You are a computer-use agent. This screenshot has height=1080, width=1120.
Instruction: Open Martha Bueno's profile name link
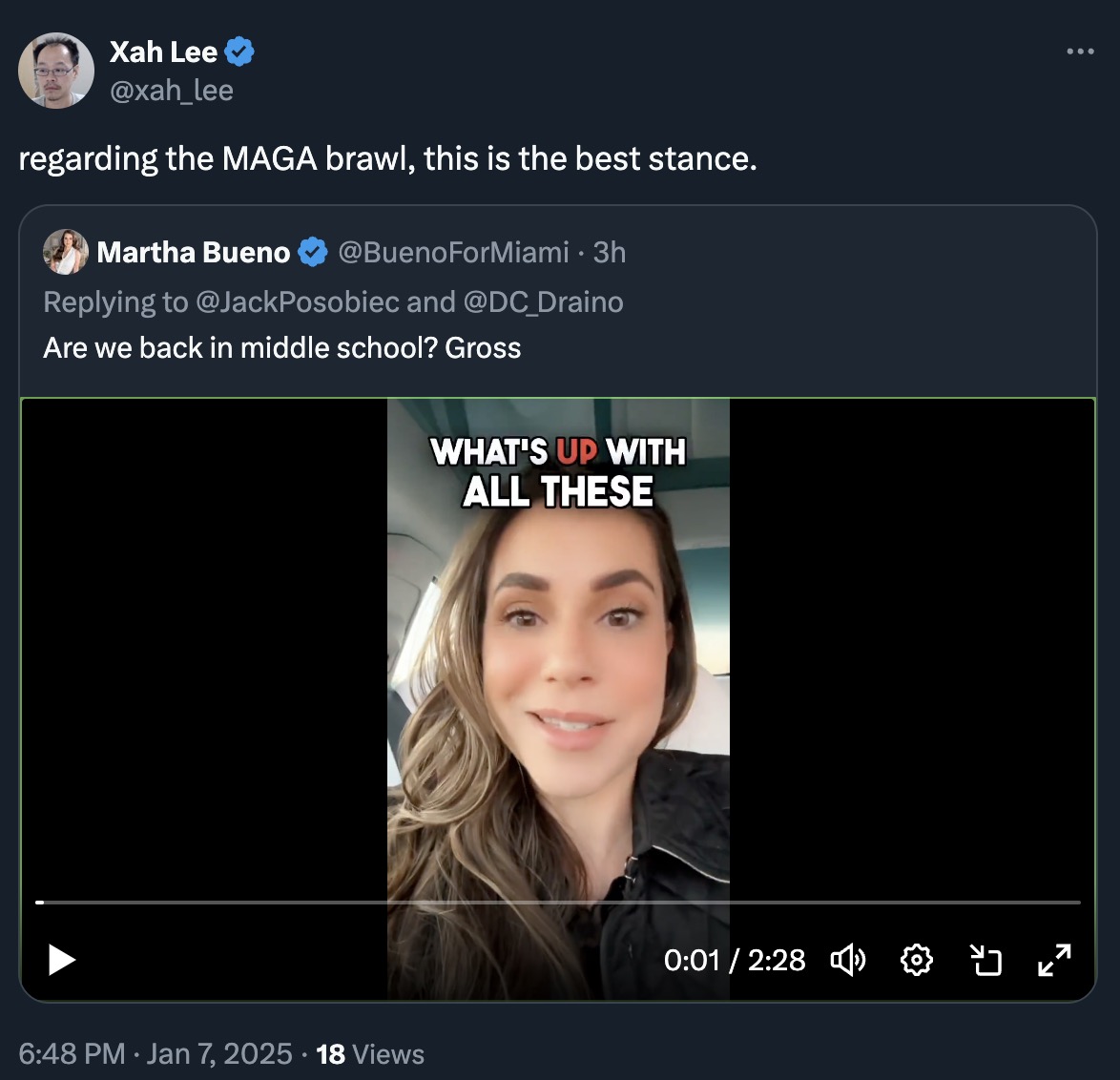(194, 253)
